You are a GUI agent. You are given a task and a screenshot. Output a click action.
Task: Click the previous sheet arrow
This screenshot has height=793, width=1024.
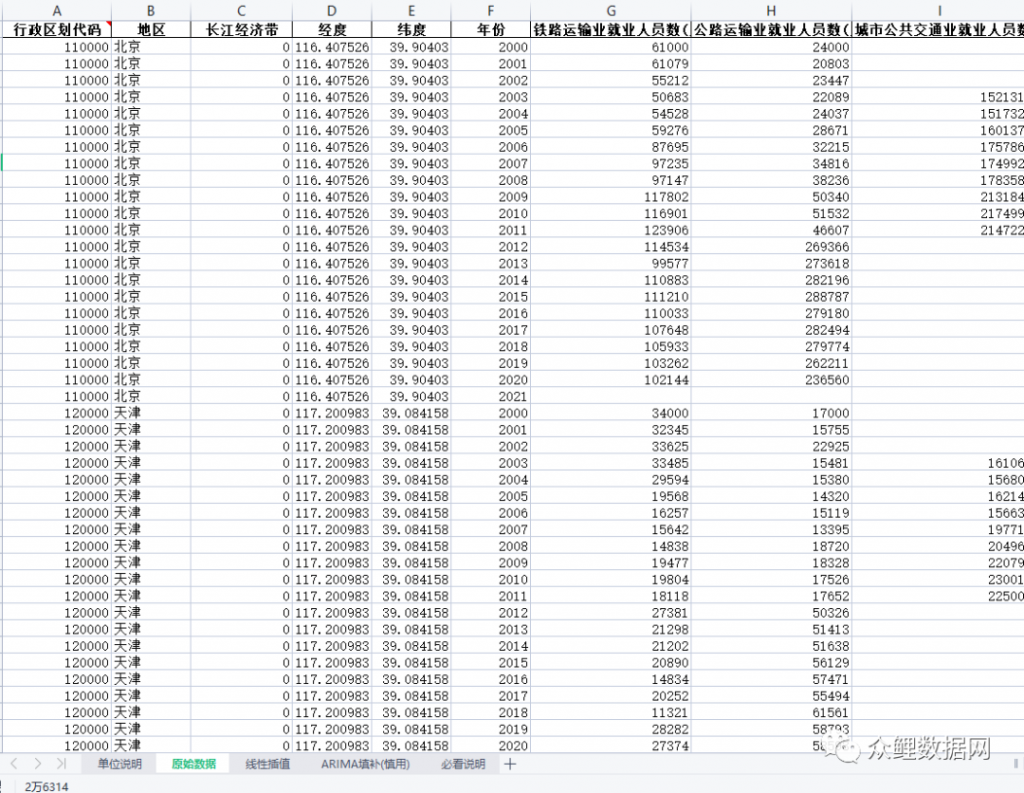[15, 764]
